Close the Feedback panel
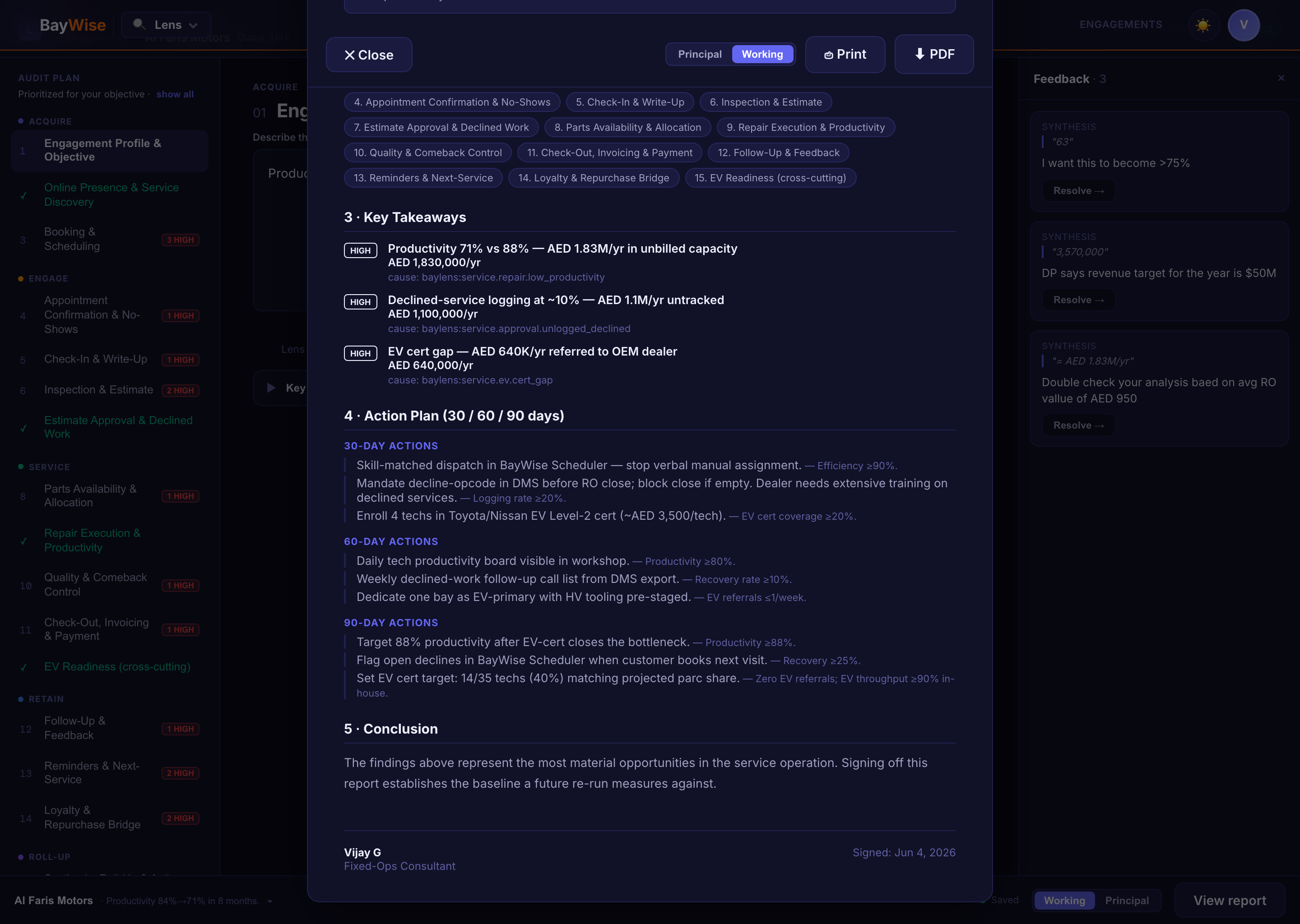1300x924 pixels. tap(1281, 78)
